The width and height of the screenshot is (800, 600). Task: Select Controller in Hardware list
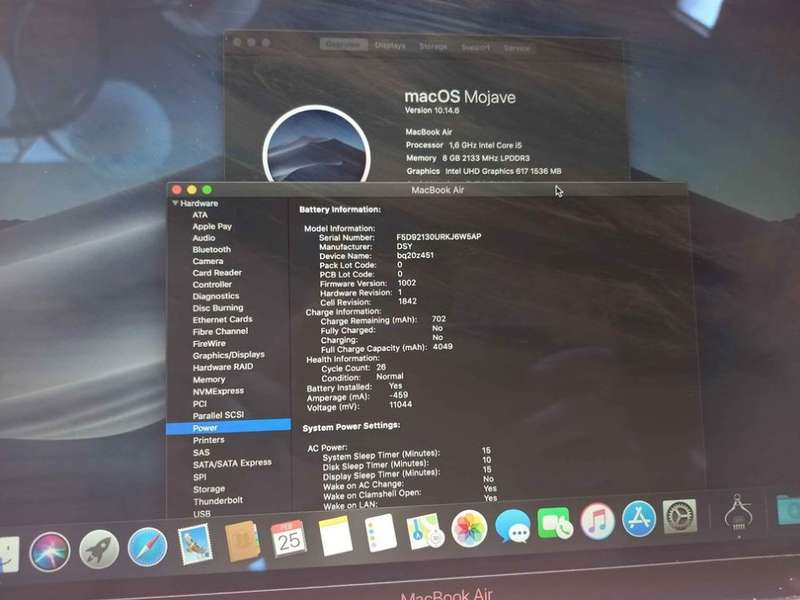[212, 285]
